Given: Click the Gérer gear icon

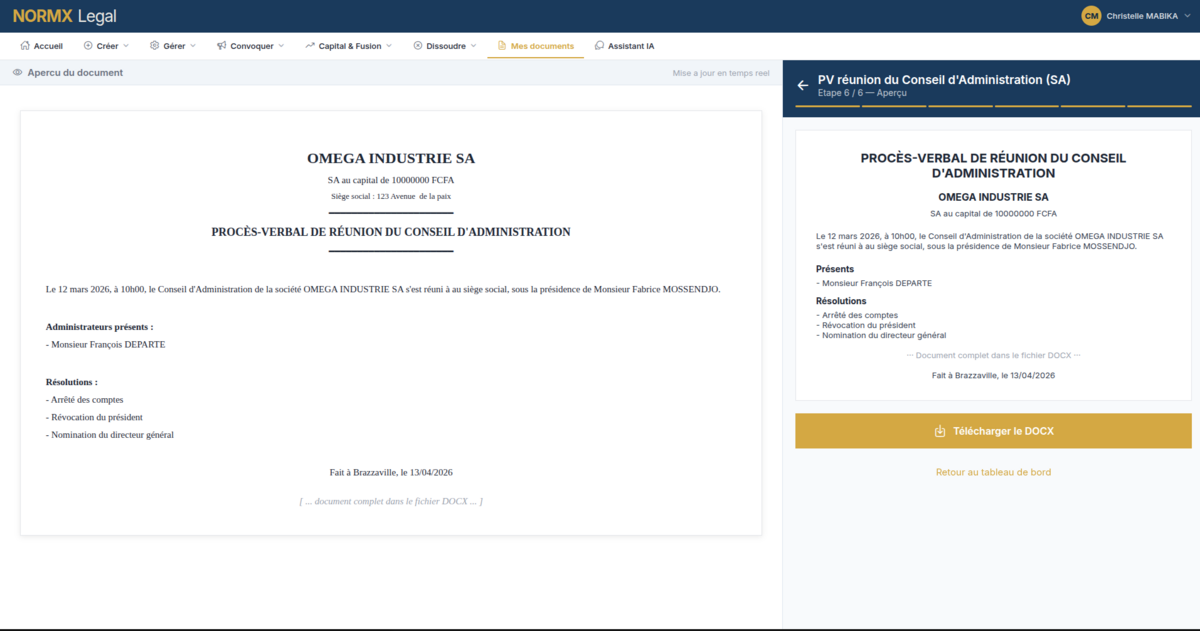Looking at the screenshot, I should pyautogui.click(x=155, y=46).
